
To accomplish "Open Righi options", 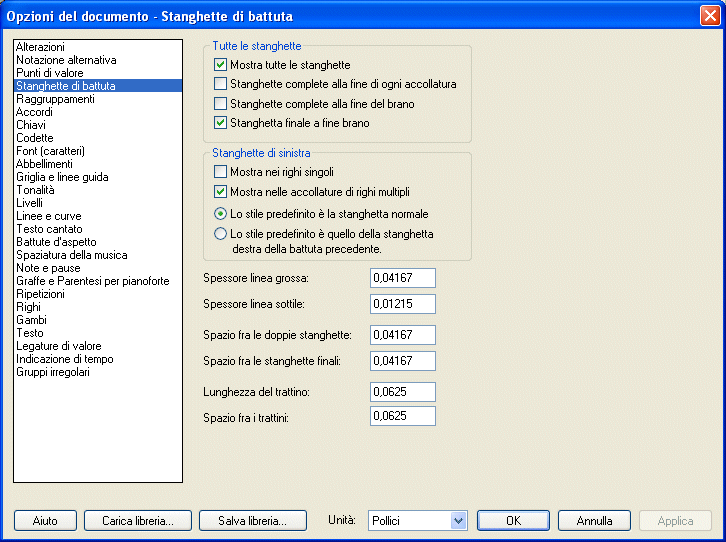I will 98,306.
